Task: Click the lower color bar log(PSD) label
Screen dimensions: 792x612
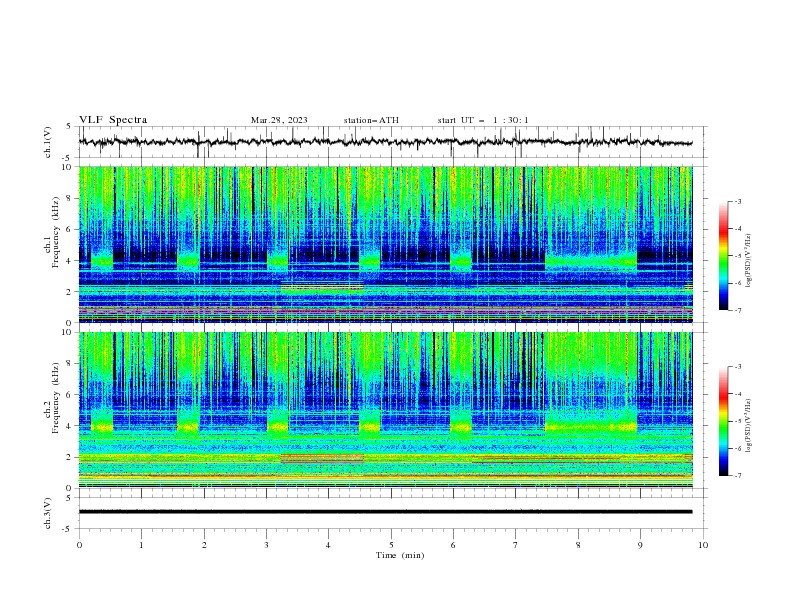Action: (749, 426)
